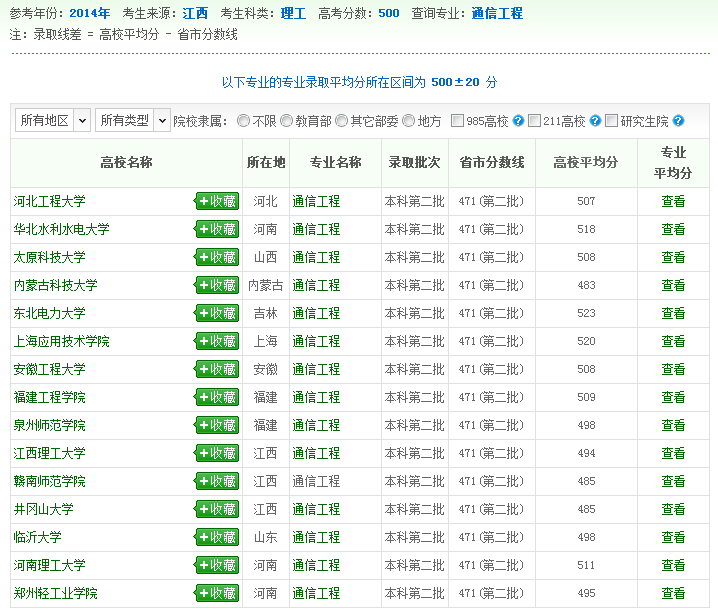Open 福建工程学院 university link

pos(49,397)
